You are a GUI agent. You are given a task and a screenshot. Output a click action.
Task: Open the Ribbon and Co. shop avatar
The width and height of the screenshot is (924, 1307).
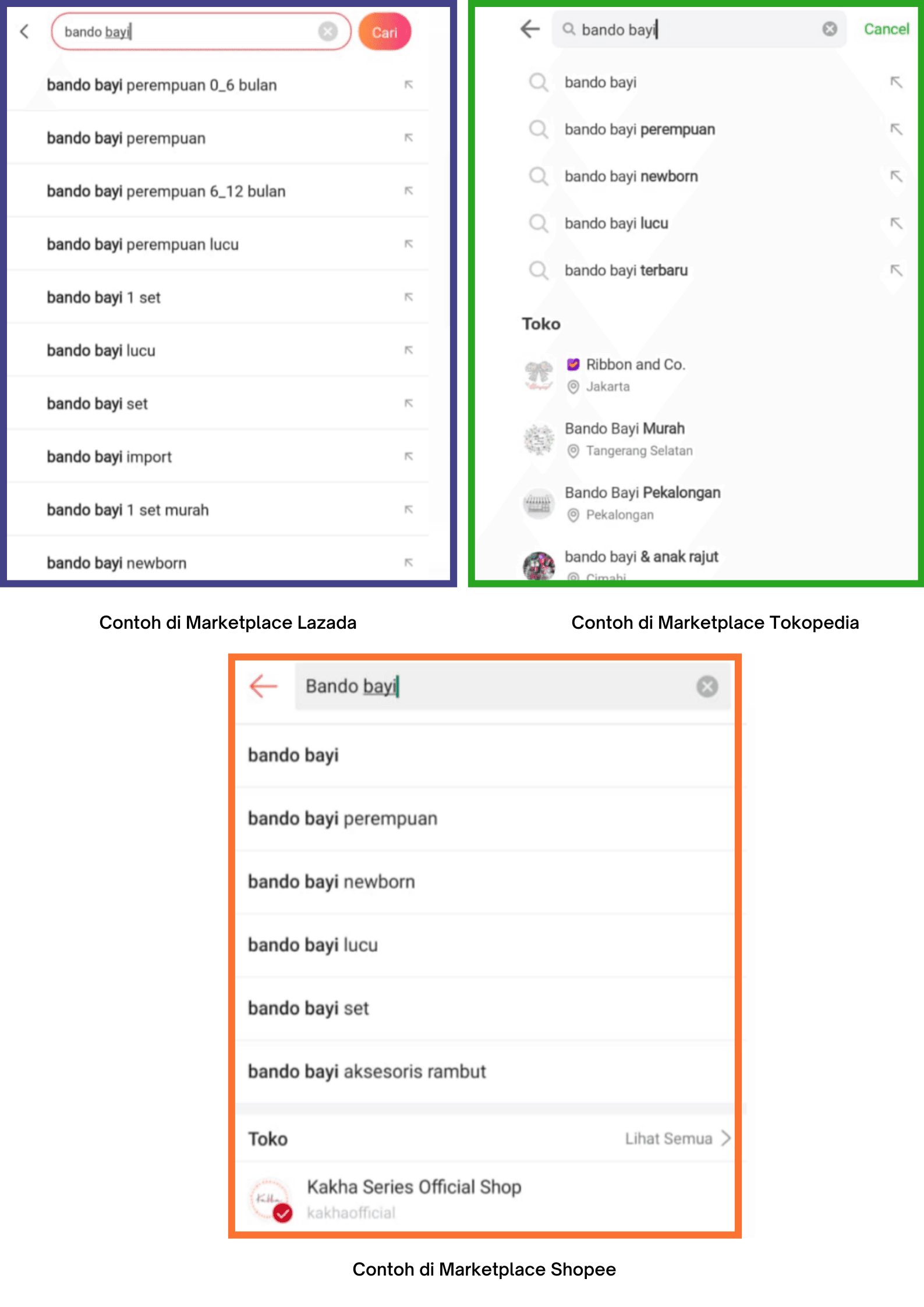click(539, 374)
